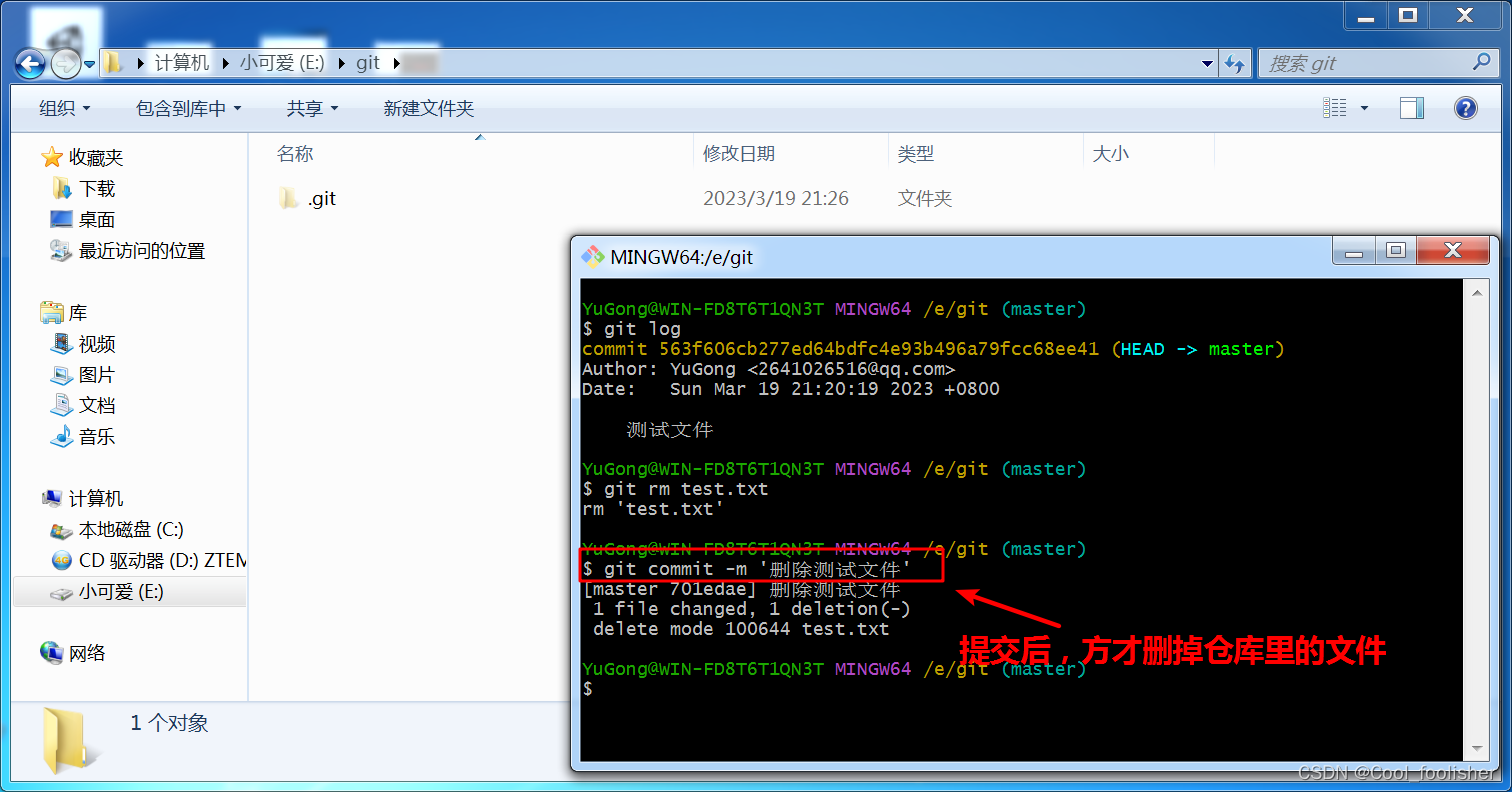Open the 包含到库中 menu
The width and height of the screenshot is (1512, 792).
click(188, 107)
